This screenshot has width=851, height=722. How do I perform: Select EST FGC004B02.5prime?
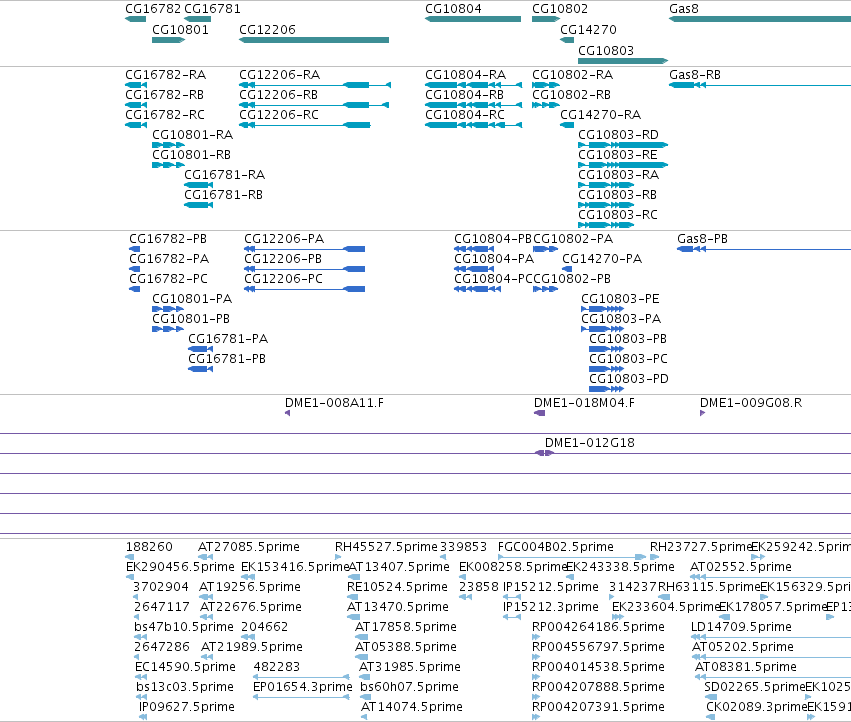(x=556, y=547)
